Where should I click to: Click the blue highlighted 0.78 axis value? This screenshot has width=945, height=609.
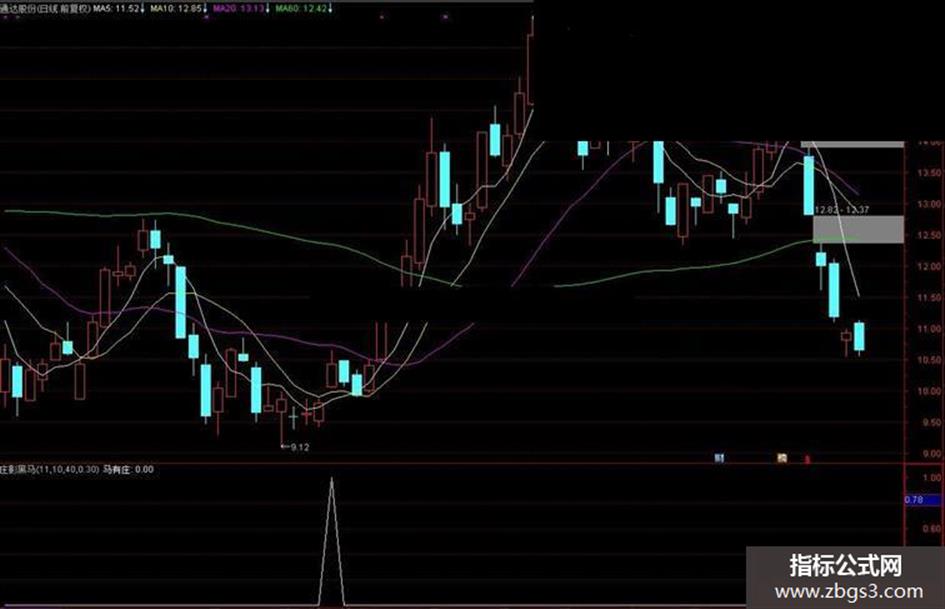click(922, 500)
